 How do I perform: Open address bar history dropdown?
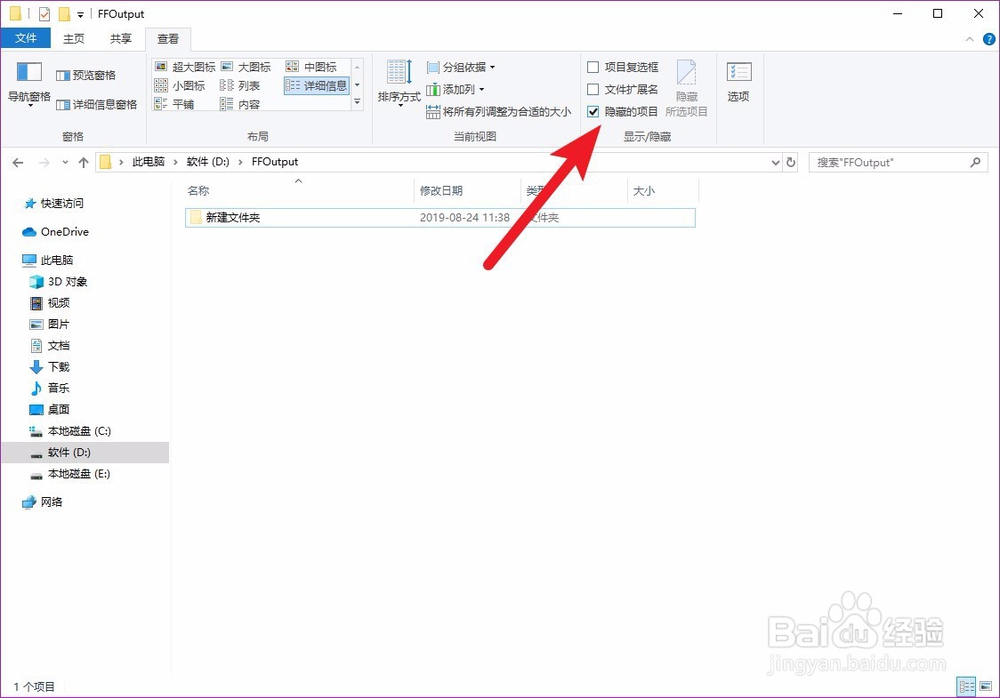point(776,163)
